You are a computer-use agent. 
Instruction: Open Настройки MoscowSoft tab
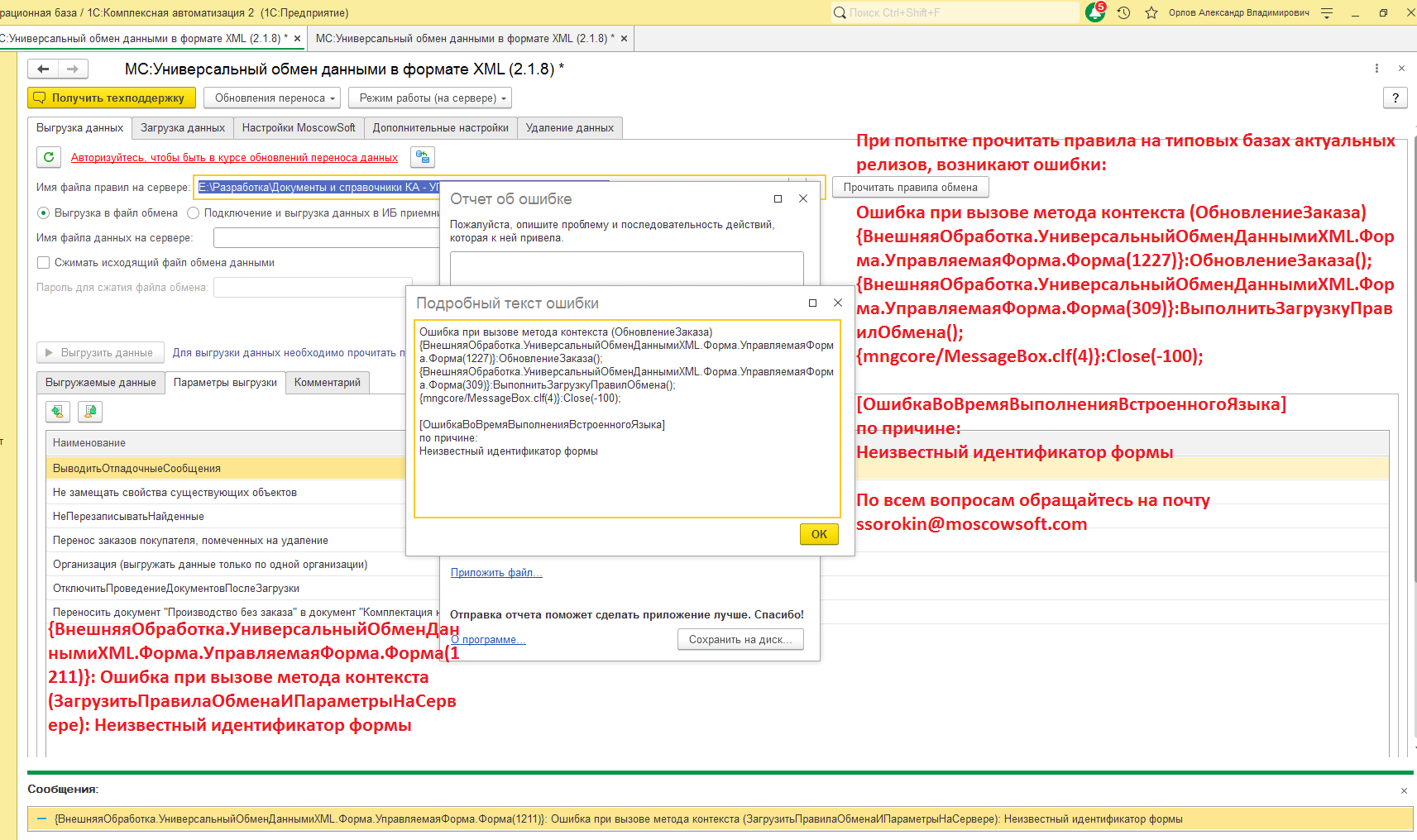point(299,128)
